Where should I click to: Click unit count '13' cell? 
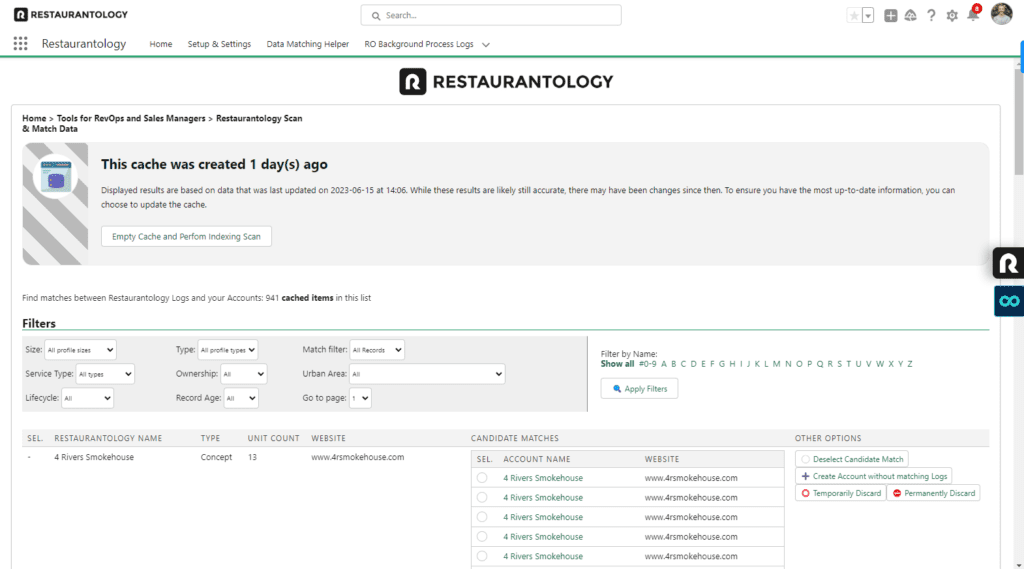pyautogui.click(x=252, y=457)
